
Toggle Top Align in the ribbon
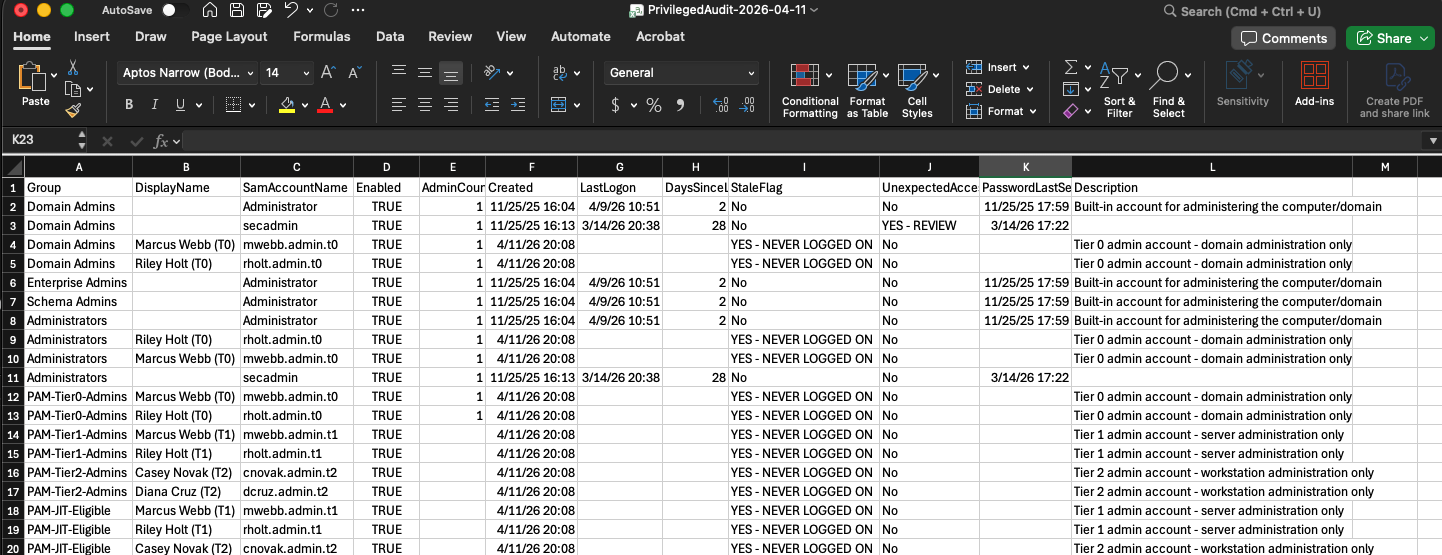tap(399, 73)
